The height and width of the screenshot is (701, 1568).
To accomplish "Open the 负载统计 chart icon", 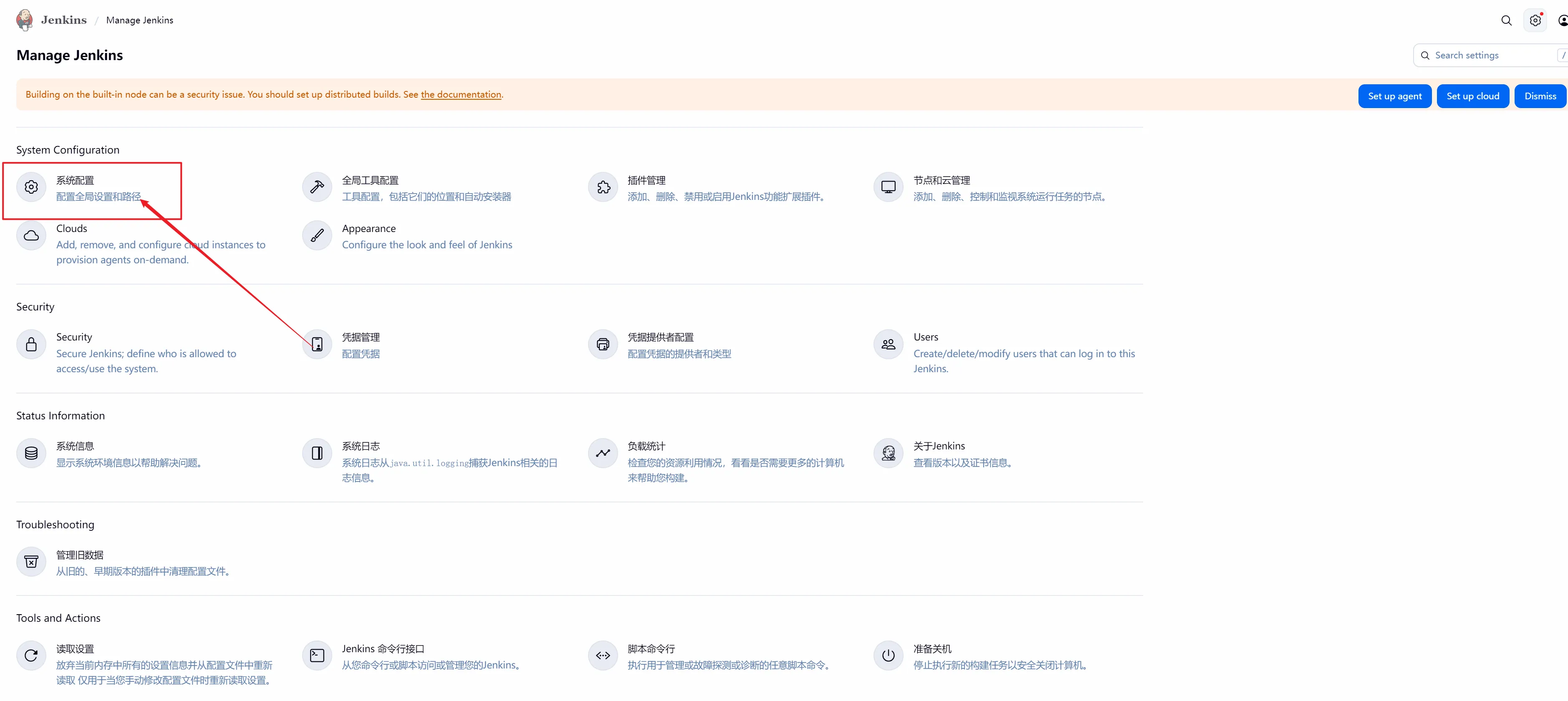I will [x=603, y=453].
